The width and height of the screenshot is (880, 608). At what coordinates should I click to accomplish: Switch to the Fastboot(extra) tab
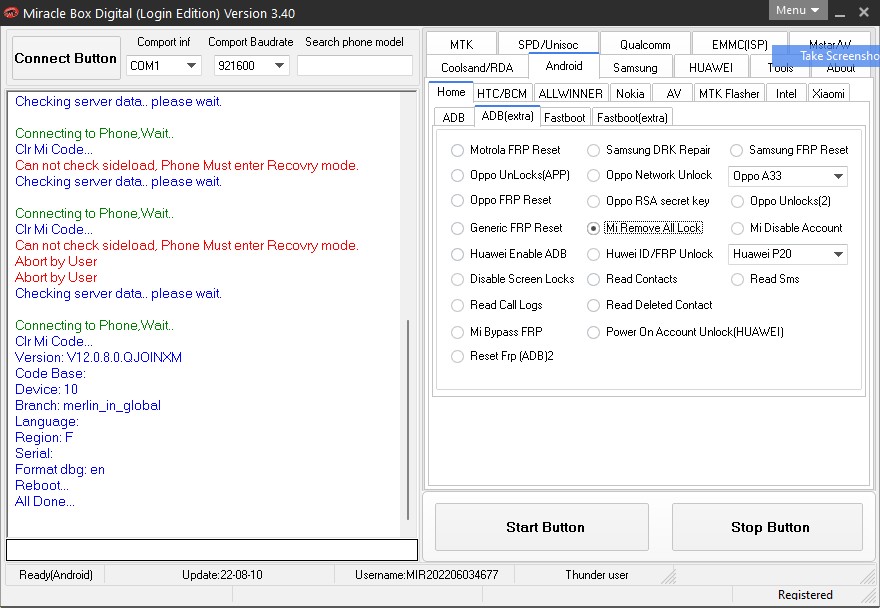pos(632,117)
